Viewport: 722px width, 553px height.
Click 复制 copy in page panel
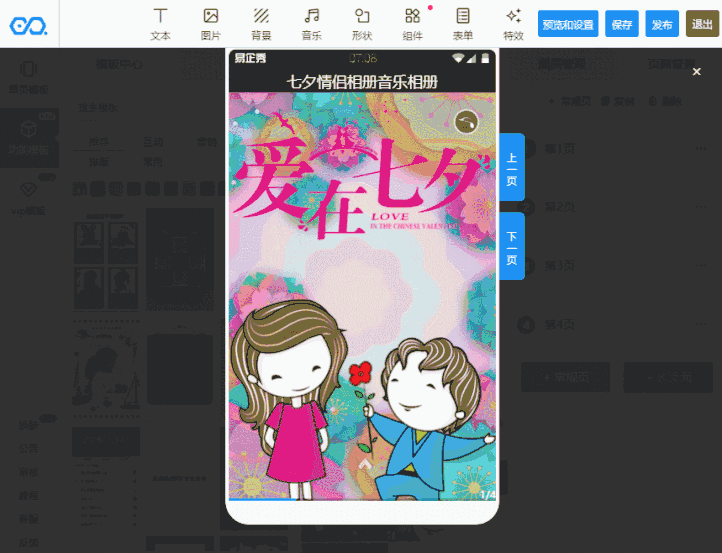tap(618, 101)
